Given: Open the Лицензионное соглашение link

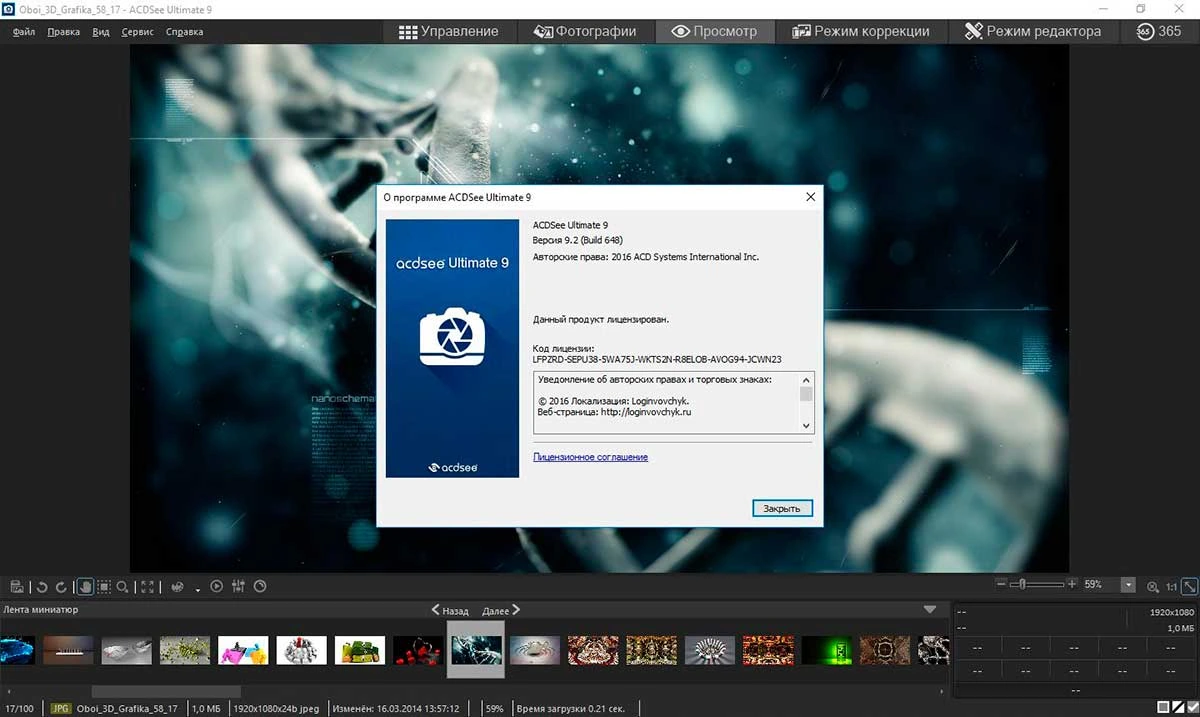Looking at the screenshot, I should (590, 457).
